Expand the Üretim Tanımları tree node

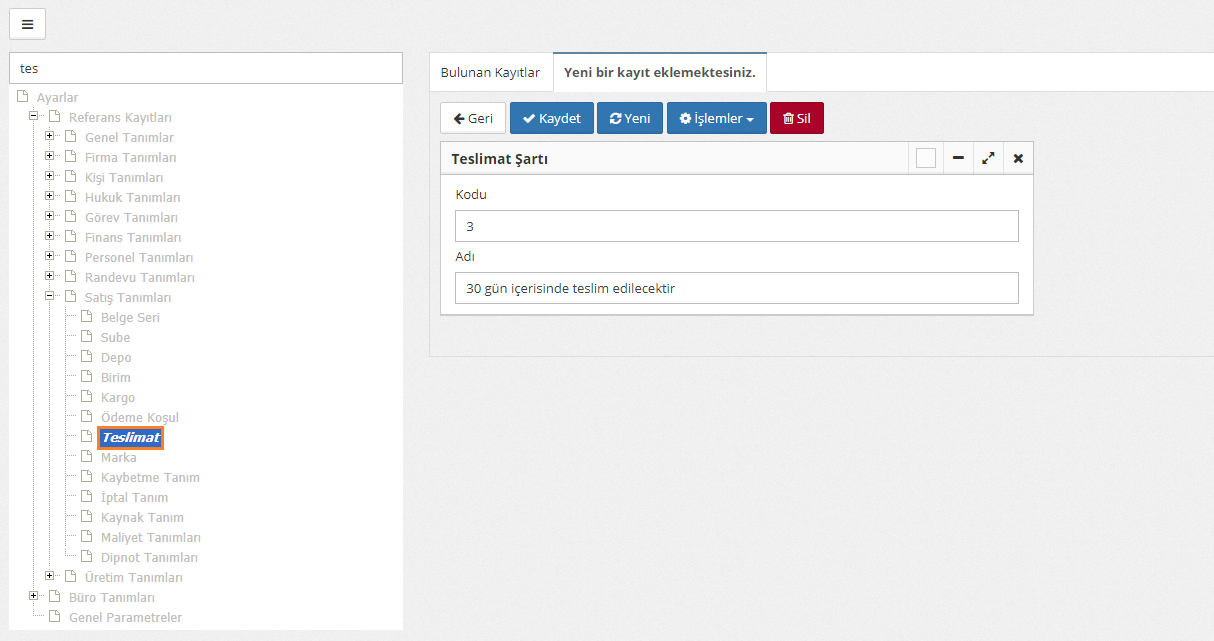click(x=50, y=577)
